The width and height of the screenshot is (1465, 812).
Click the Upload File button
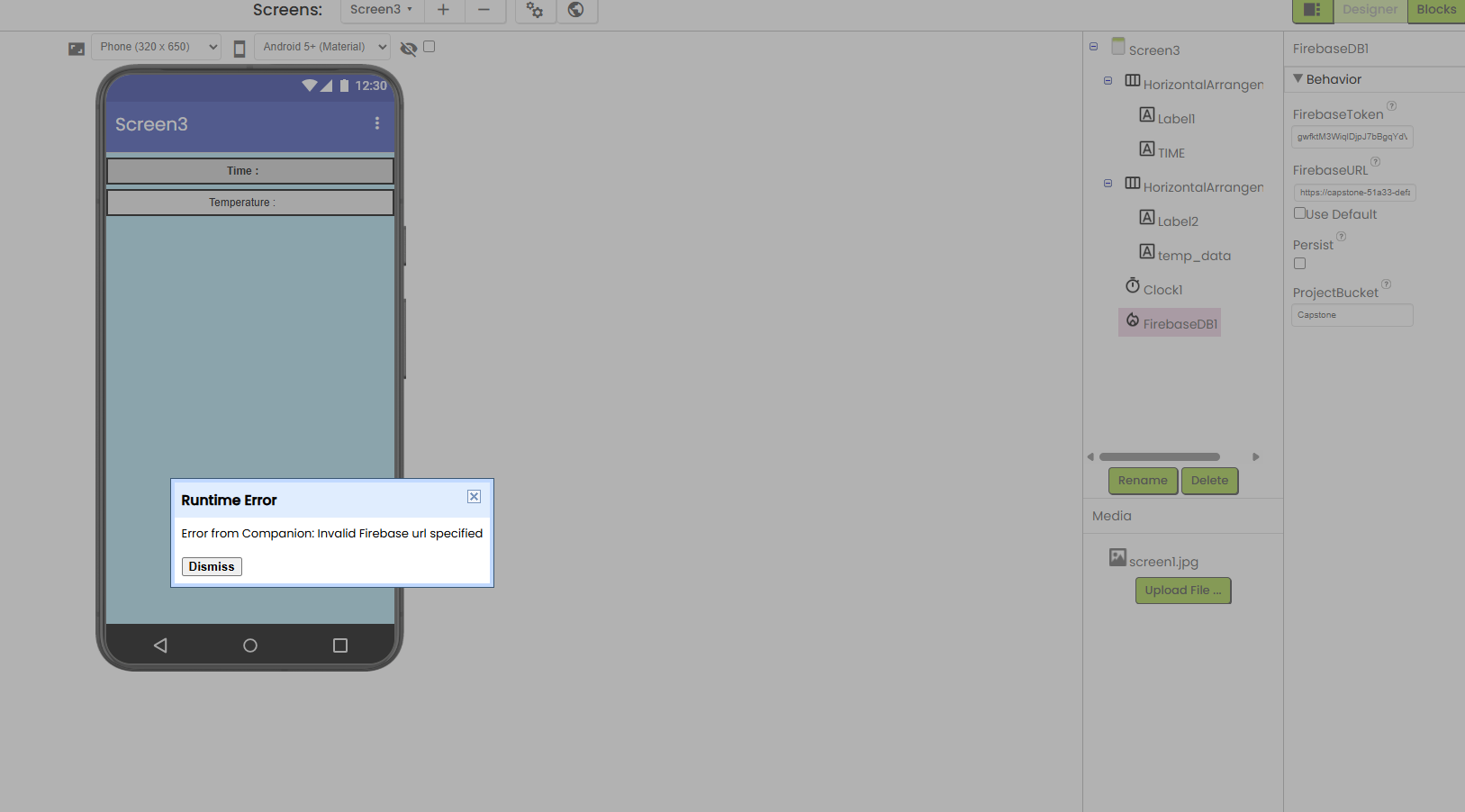tap(1182, 591)
